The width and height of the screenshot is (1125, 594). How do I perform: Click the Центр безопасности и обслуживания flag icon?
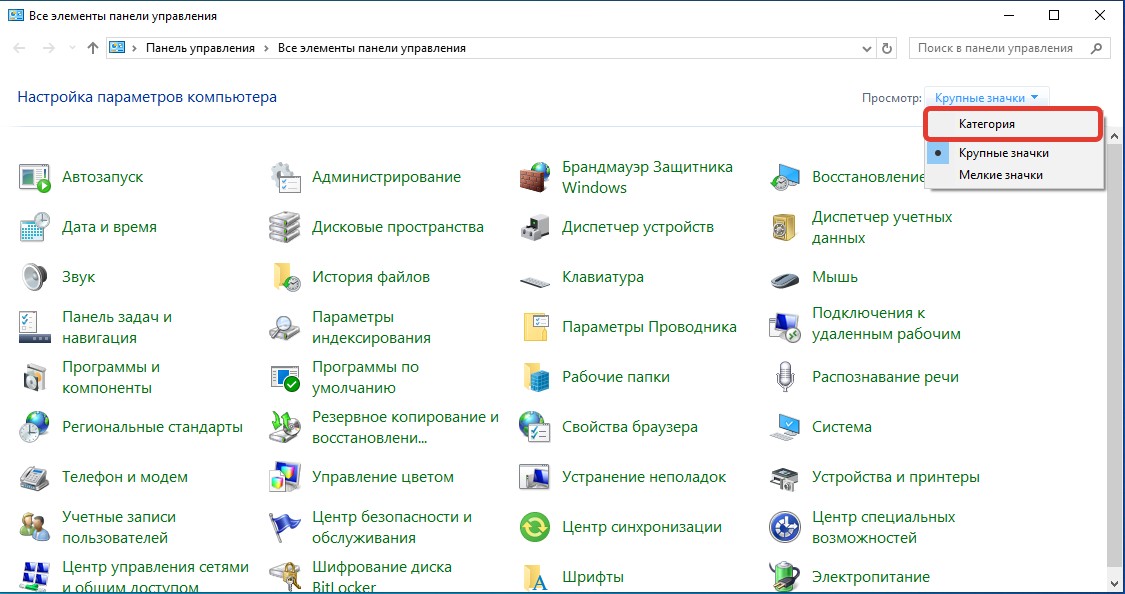coord(285,527)
